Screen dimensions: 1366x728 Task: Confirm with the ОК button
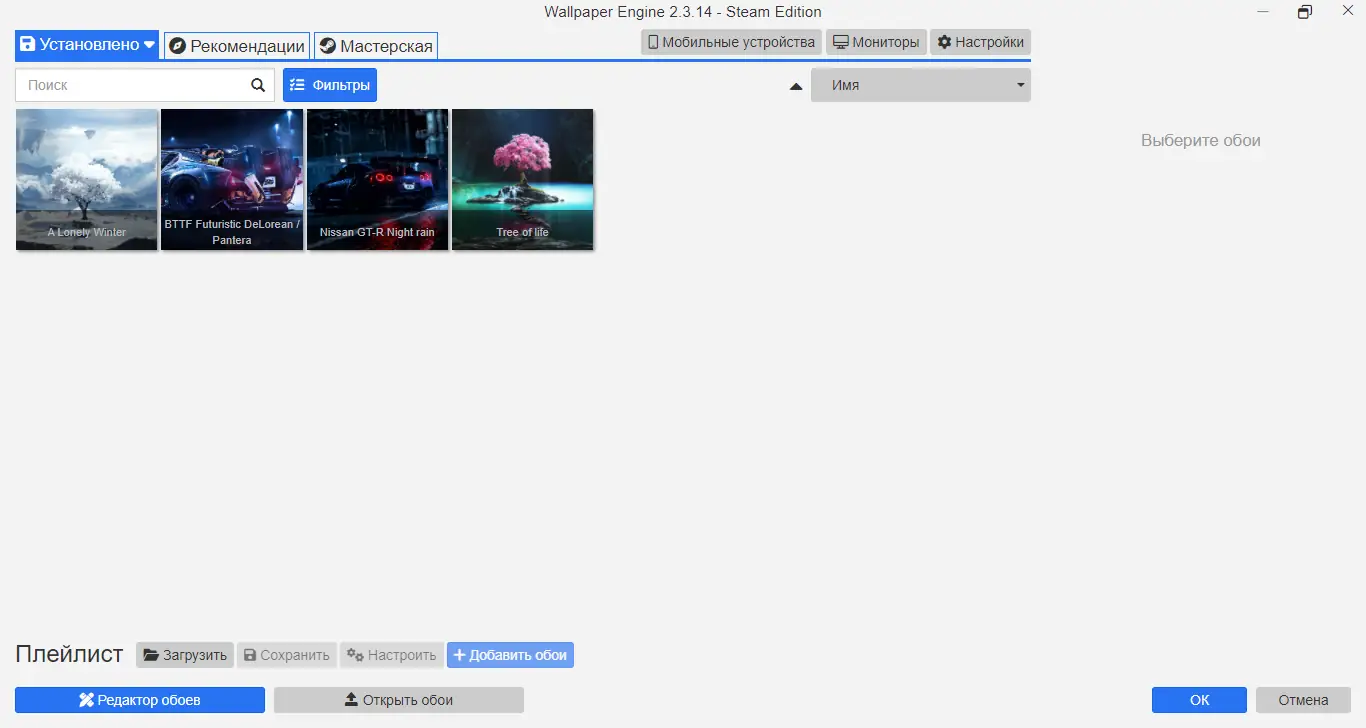click(x=1199, y=700)
